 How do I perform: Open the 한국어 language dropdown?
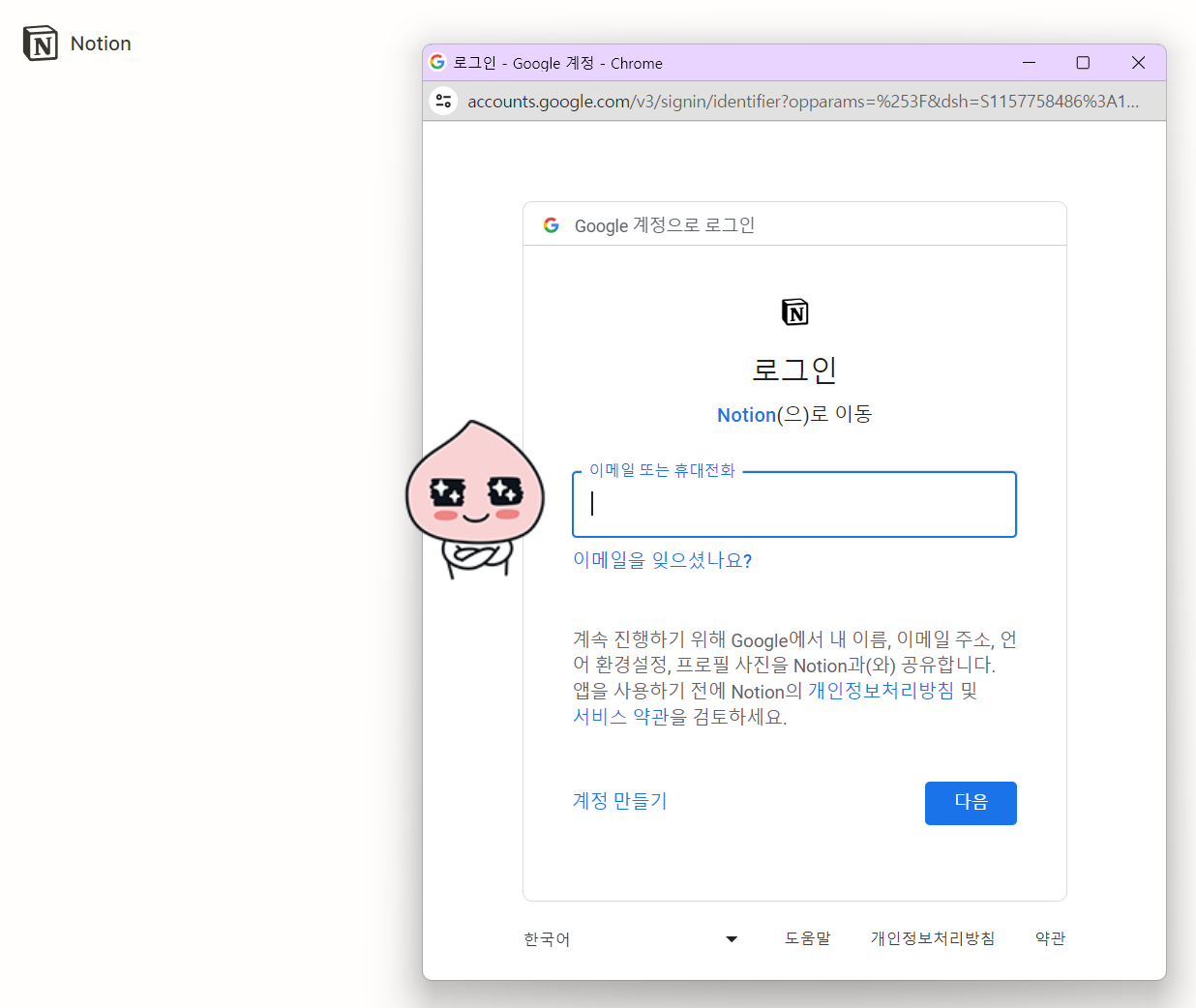pos(631,939)
